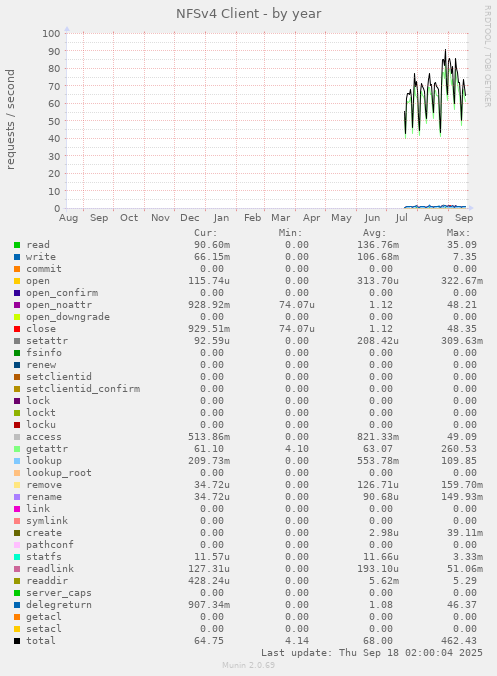Click the requests / second y-axis label
The height and width of the screenshot is (676, 497).
[10, 119]
